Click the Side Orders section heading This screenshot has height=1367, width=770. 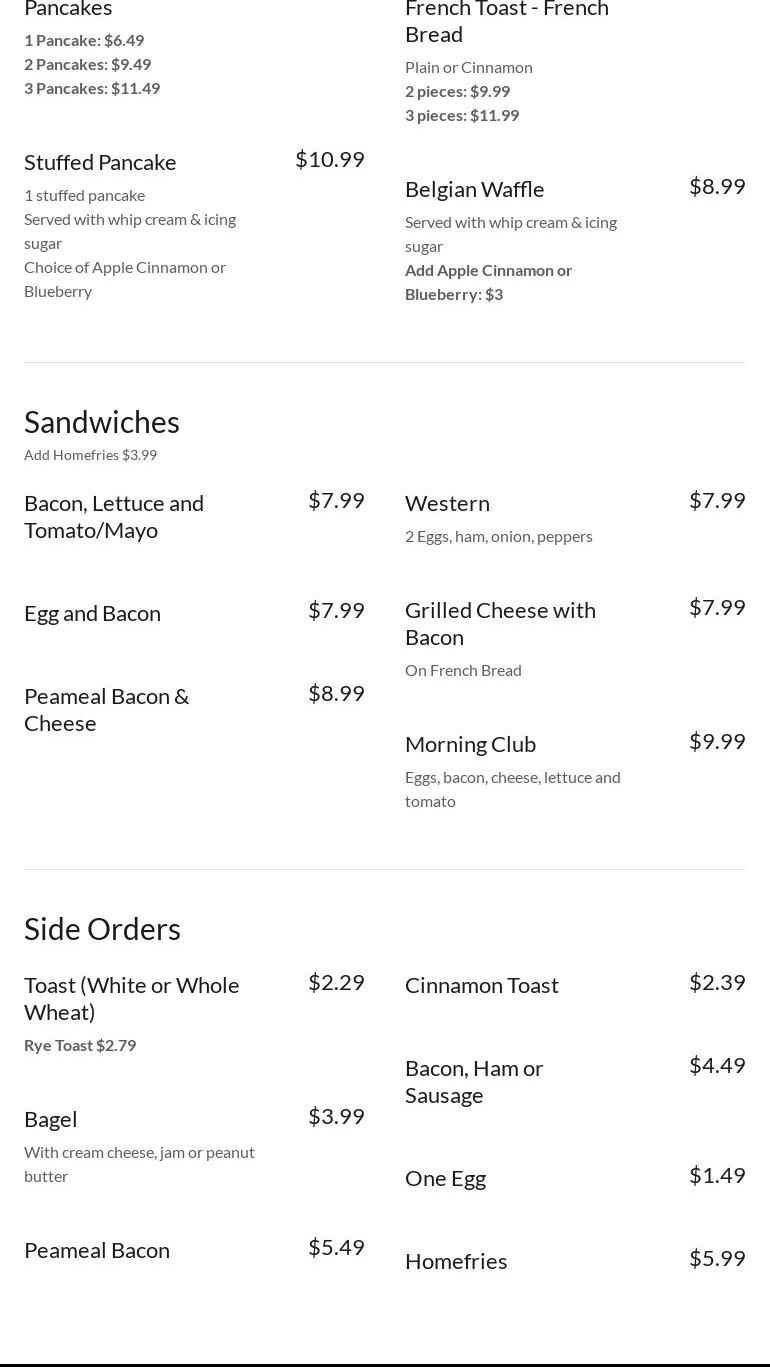coord(102,929)
